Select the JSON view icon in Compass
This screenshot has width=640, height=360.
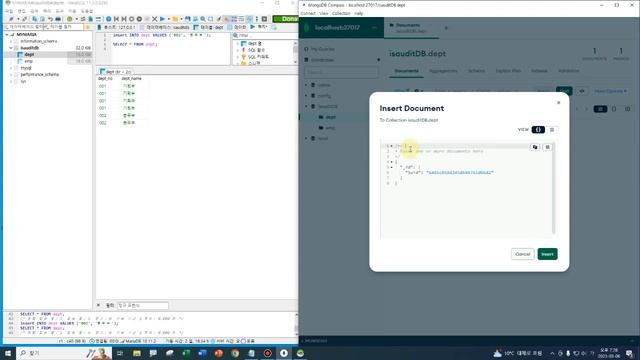(614, 109)
